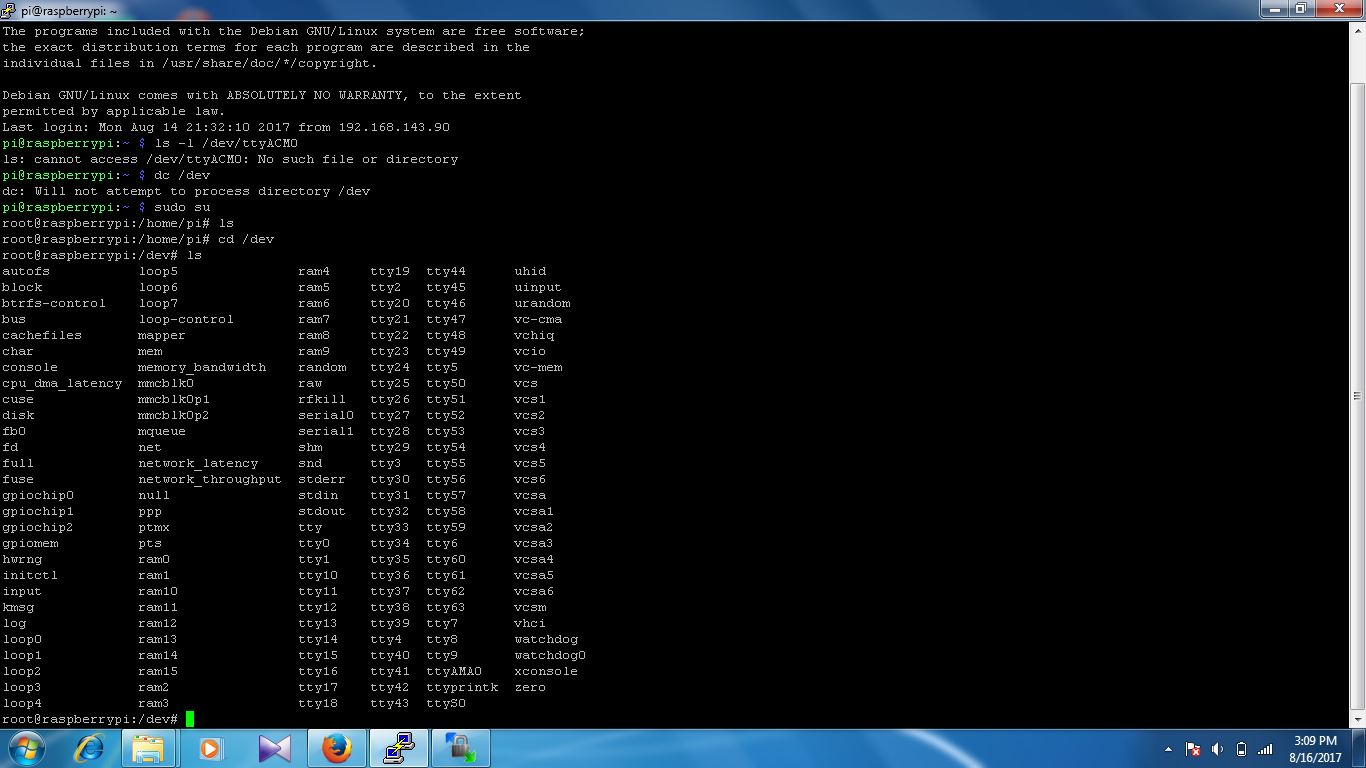Click the 'urandom' entry
1366x768 pixels.
click(542, 303)
